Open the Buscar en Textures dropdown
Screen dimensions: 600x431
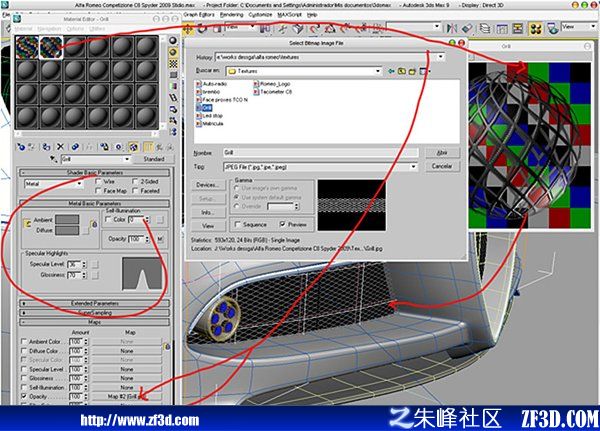click(x=378, y=71)
